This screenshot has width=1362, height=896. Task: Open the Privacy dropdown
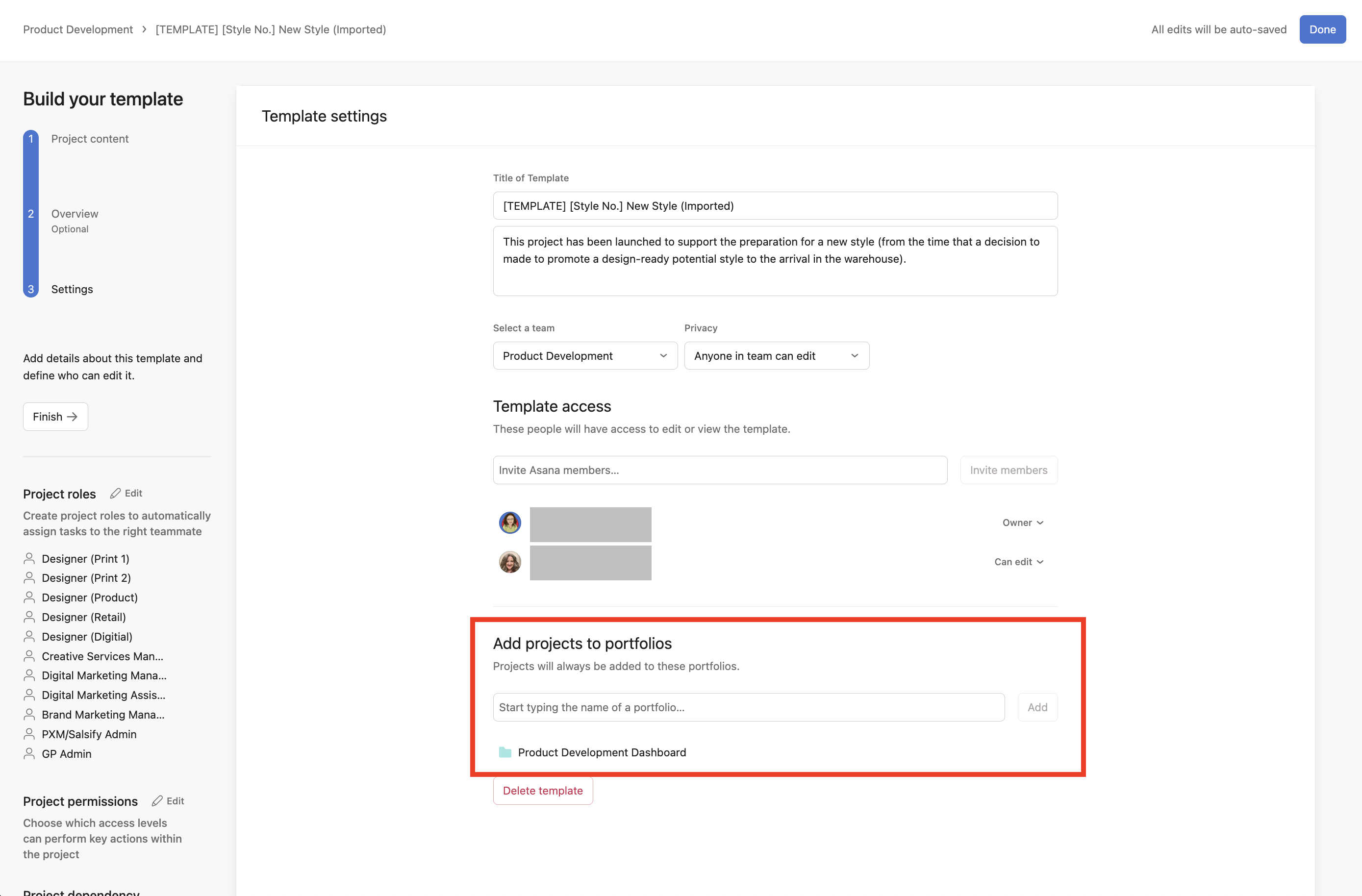pos(776,356)
